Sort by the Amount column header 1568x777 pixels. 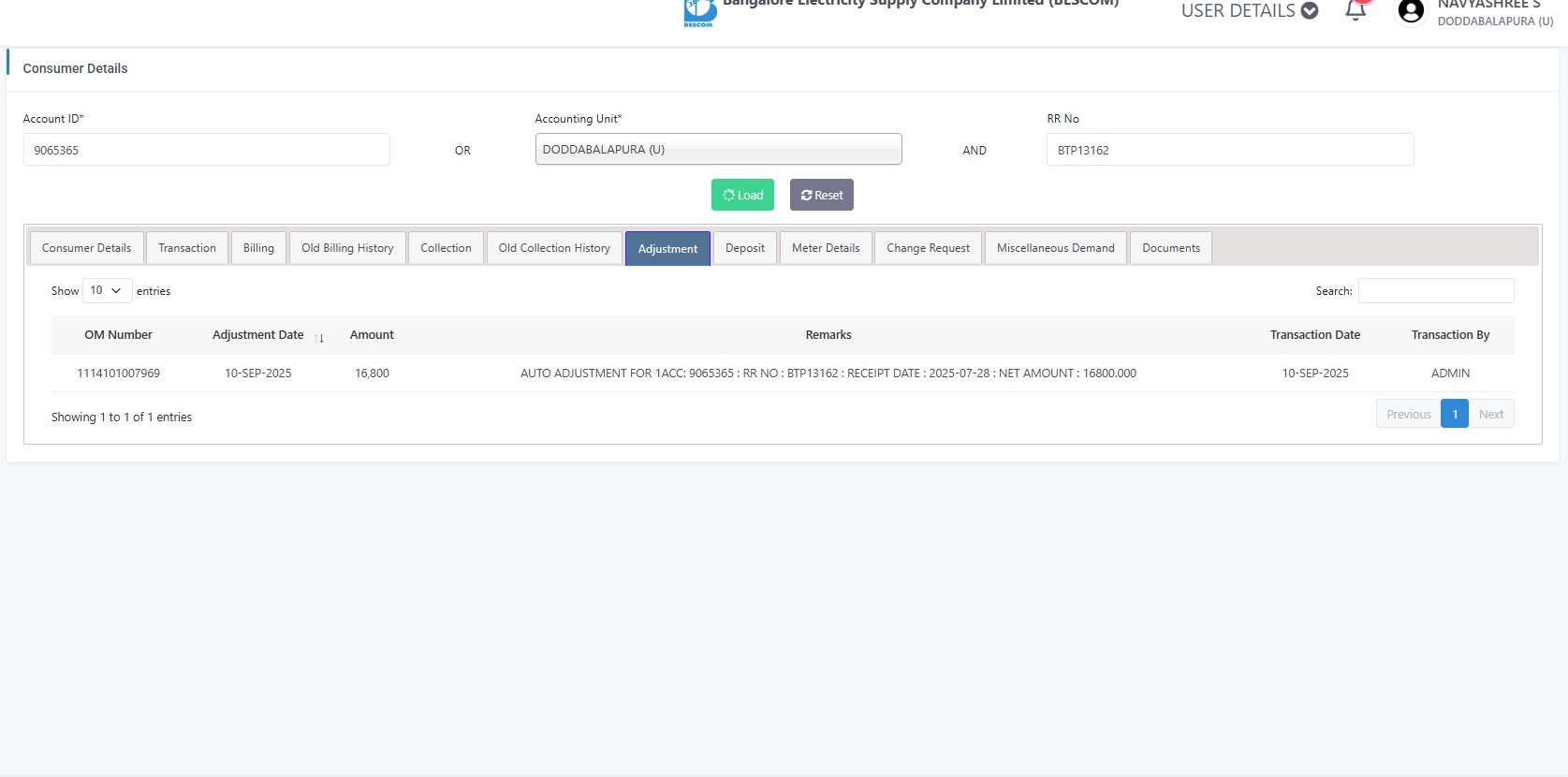(372, 335)
